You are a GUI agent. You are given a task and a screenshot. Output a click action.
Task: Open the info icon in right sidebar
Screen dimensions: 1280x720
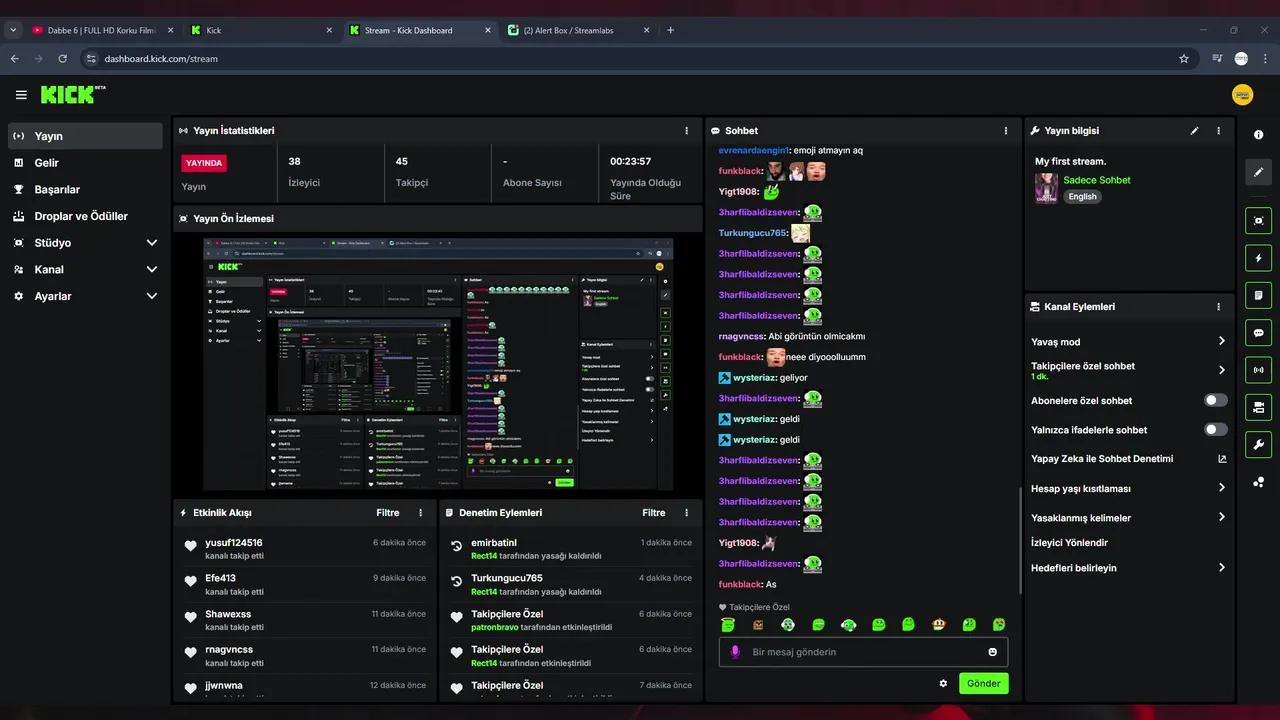(1258, 135)
